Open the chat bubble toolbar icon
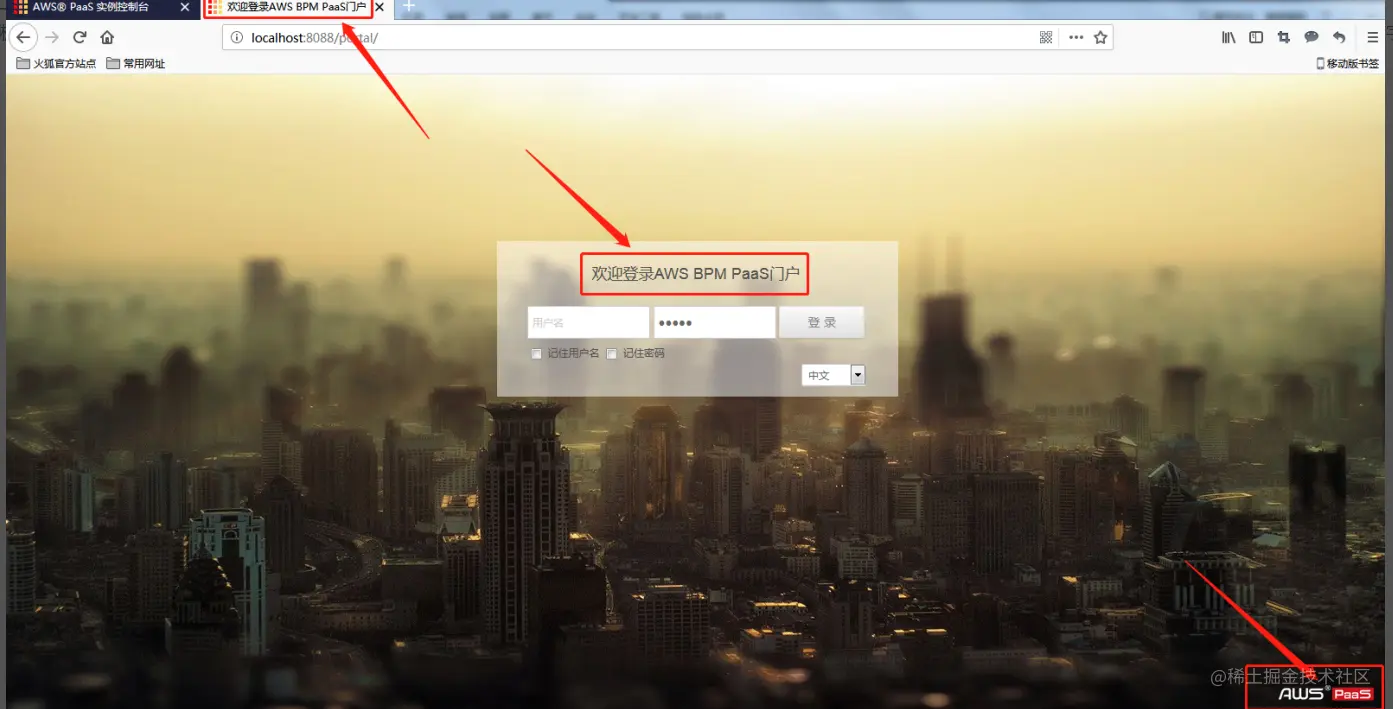The image size is (1393, 709). point(1311,37)
